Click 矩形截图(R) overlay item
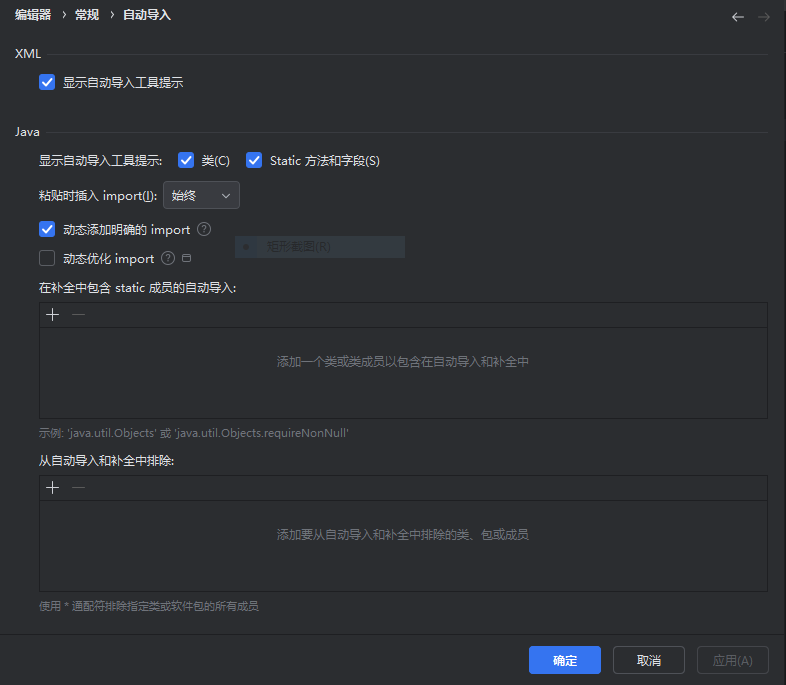 click(320, 247)
